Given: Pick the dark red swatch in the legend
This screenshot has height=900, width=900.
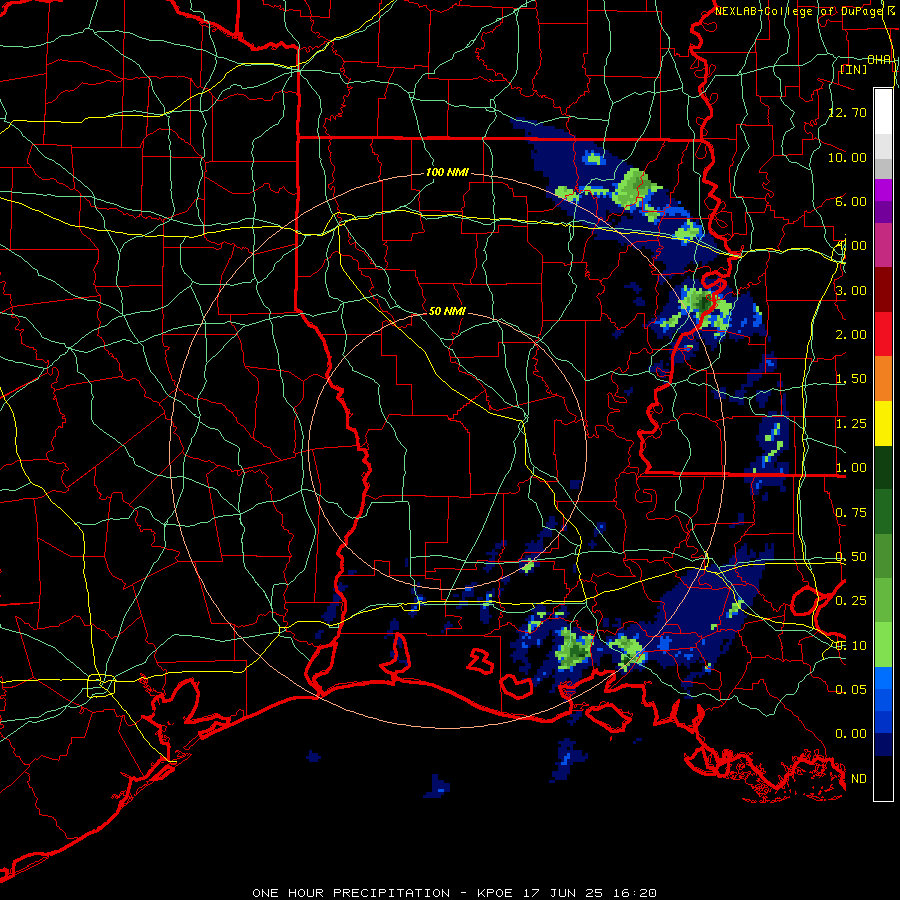Looking at the screenshot, I should coord(883,290).
